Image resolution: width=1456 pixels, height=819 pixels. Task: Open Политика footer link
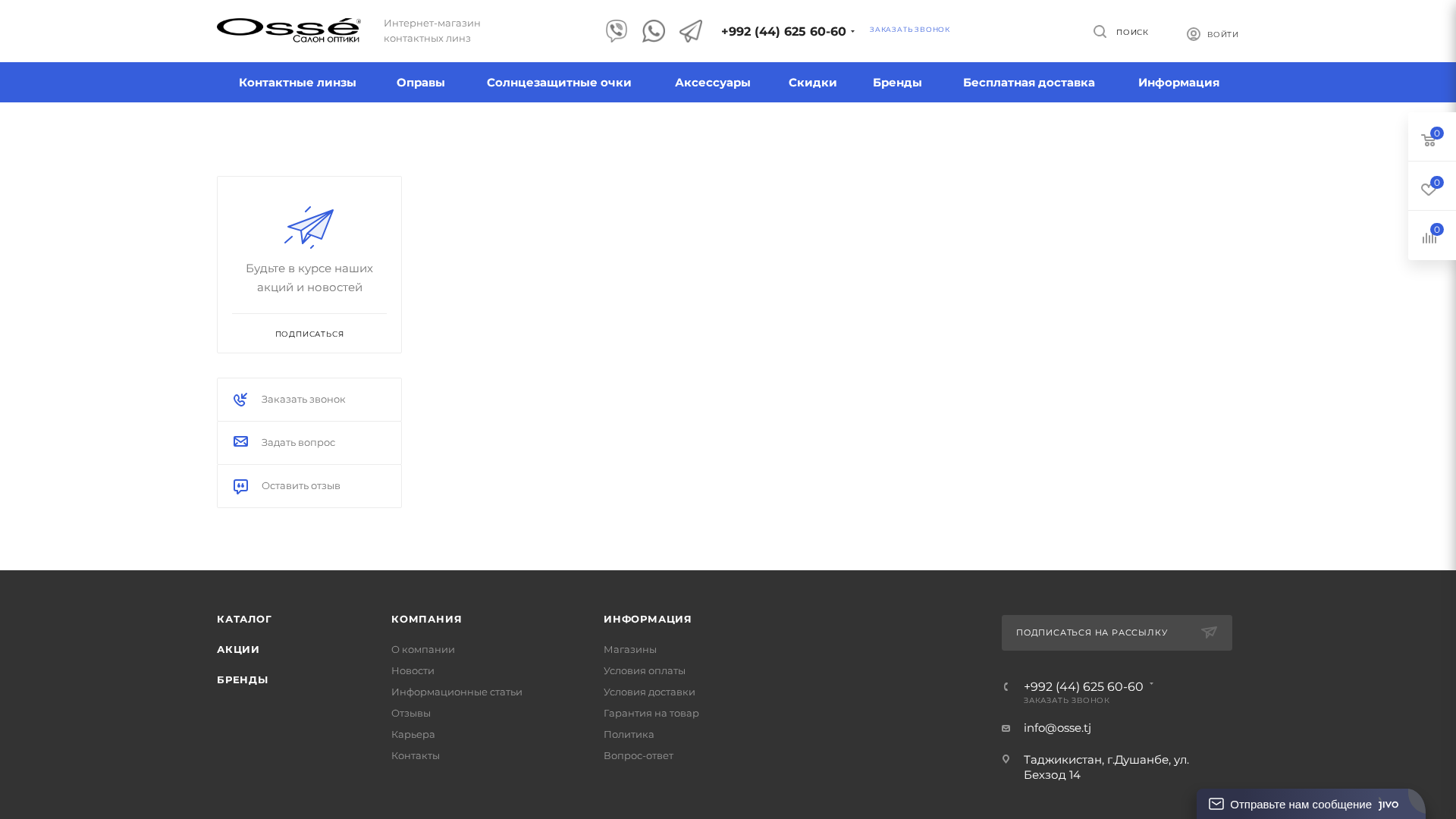pyautogui.click(x=629, y=735)
